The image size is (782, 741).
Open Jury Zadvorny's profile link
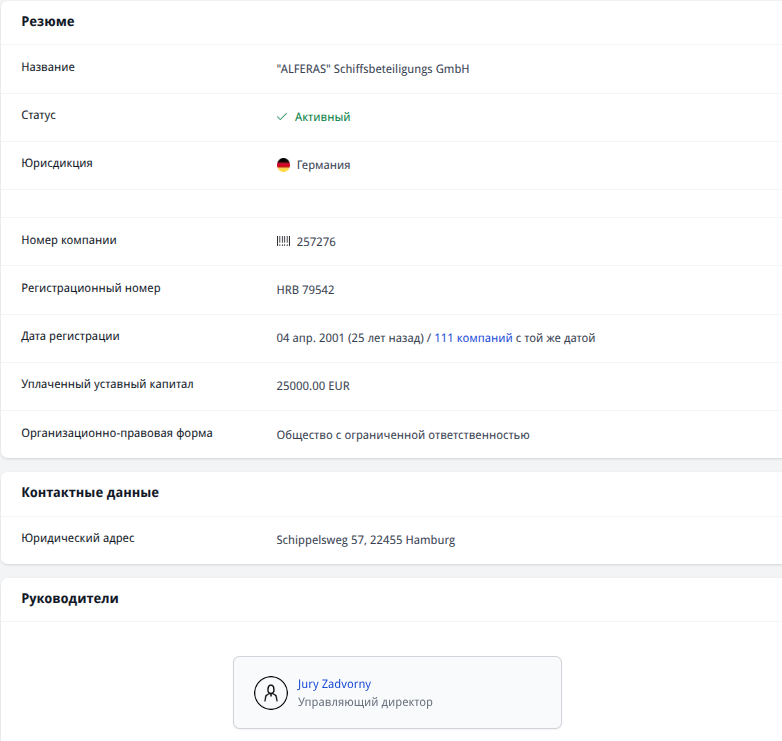point(334,684)
